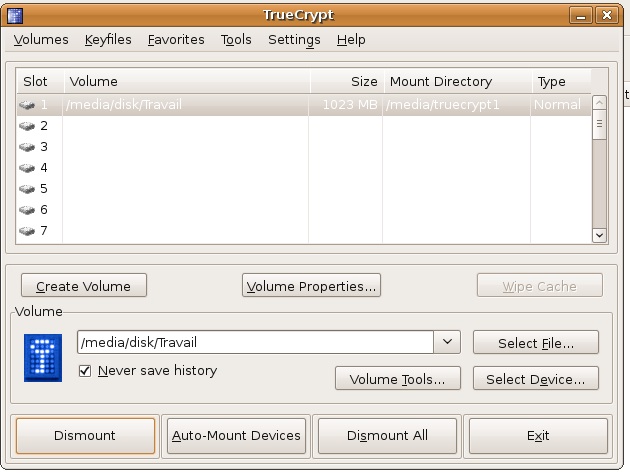Click the Select File button

[x=535, y=343]
